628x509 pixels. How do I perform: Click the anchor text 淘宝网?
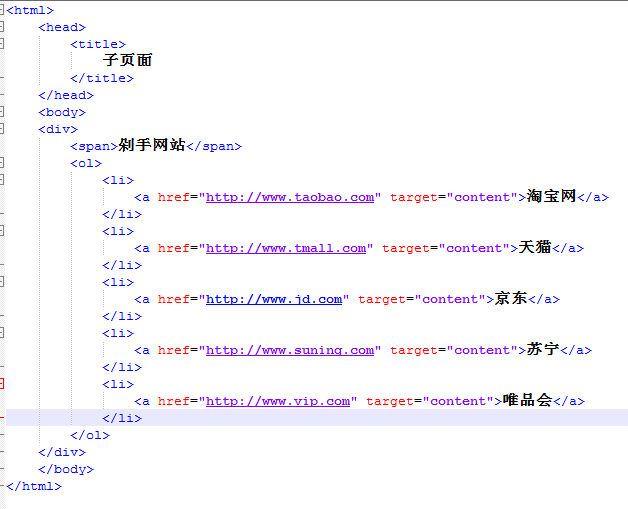tap(551, 196)
